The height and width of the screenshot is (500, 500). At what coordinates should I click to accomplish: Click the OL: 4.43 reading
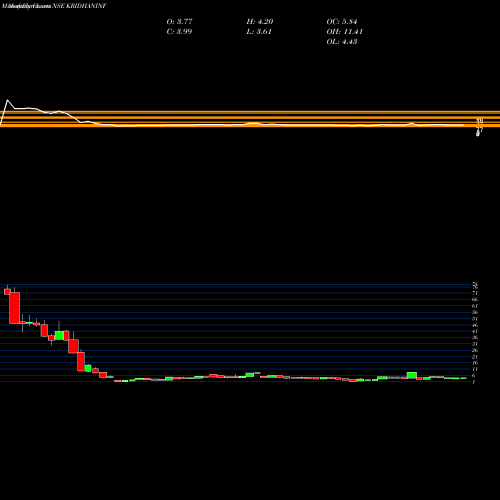coord(342,42)
